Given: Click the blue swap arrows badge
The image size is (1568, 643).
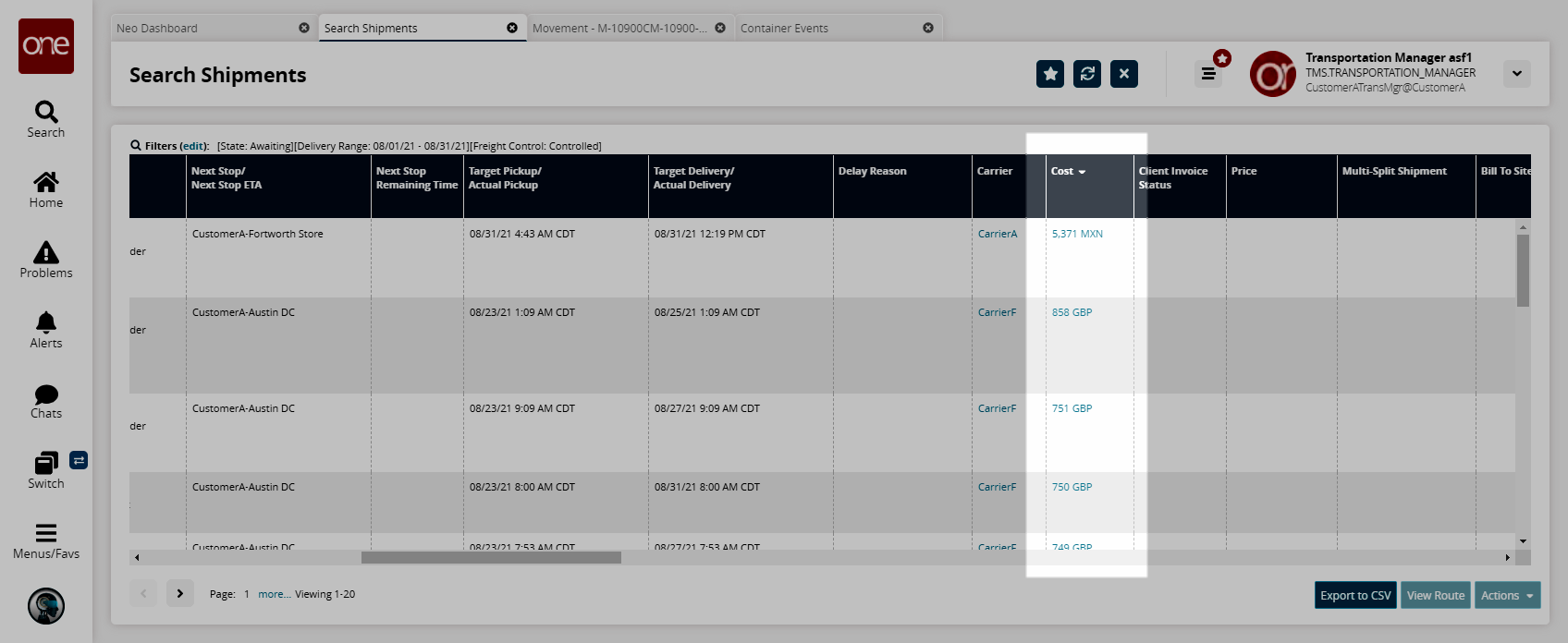Looking at the screenshot, I should click(x=79, y=460).
